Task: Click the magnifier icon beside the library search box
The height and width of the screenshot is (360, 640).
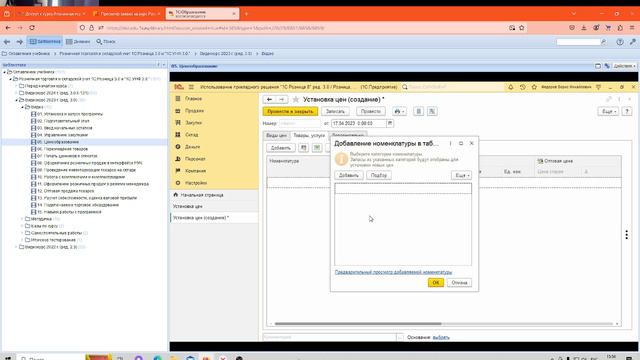Action: (x=604, y=42)
